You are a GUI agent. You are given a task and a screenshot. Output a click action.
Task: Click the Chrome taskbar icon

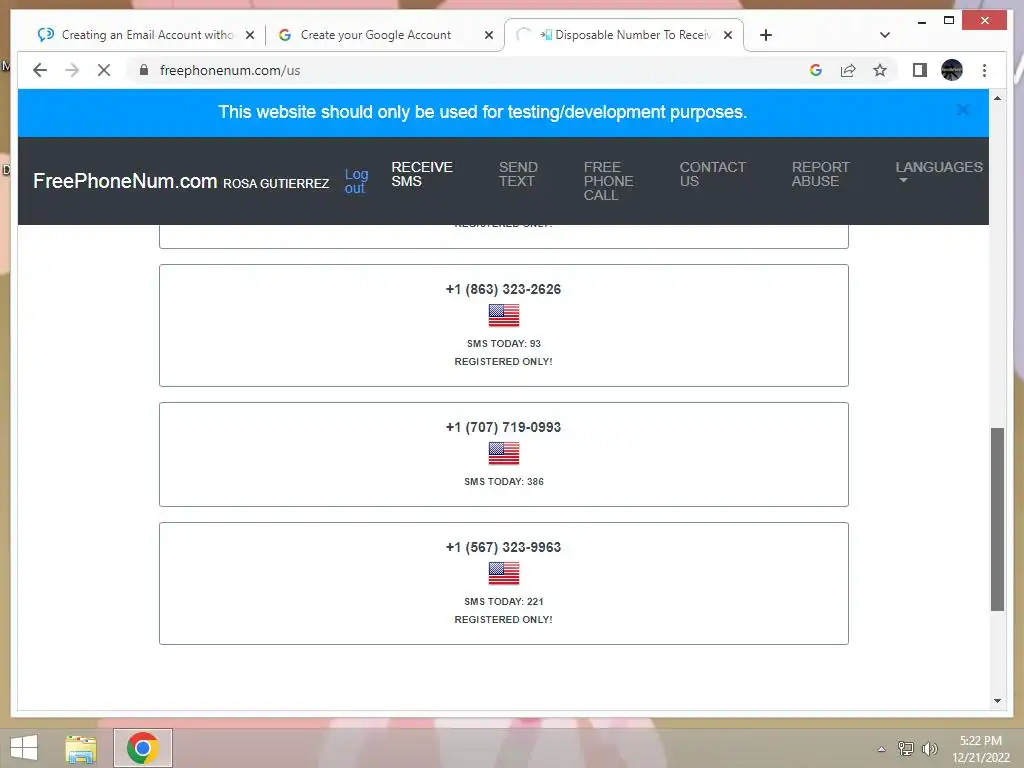pos(143,748)
